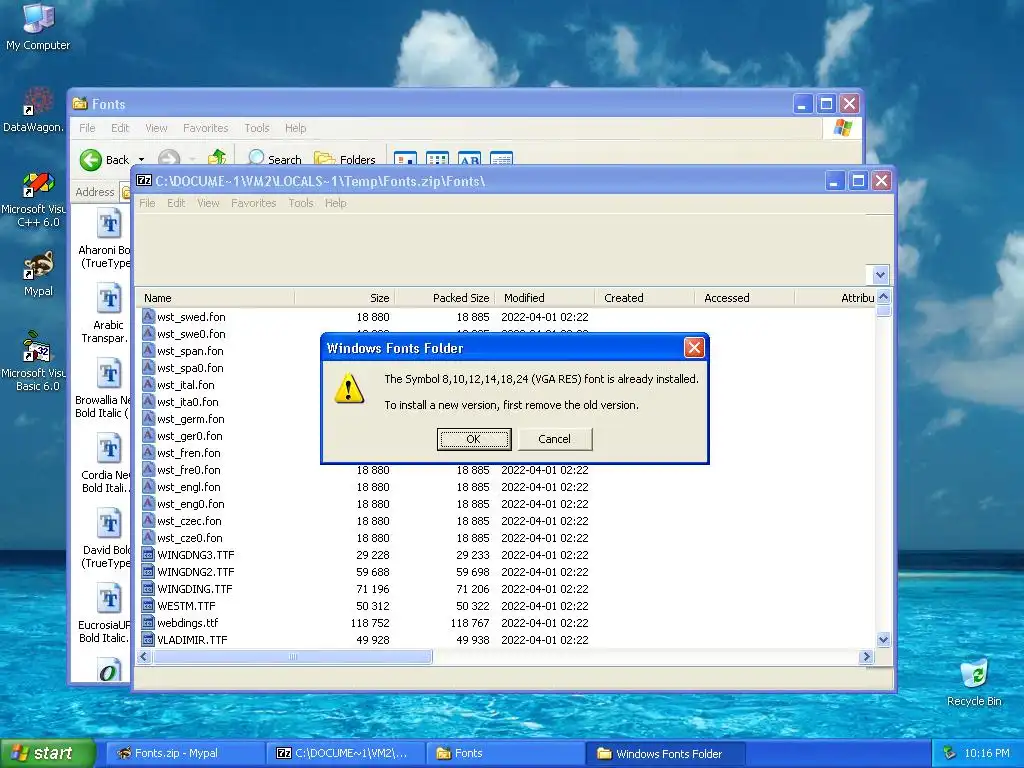The image size is (1024, 768).
Task: Select Browallia New Bold Italic font icon
Action: coord(109,374)
